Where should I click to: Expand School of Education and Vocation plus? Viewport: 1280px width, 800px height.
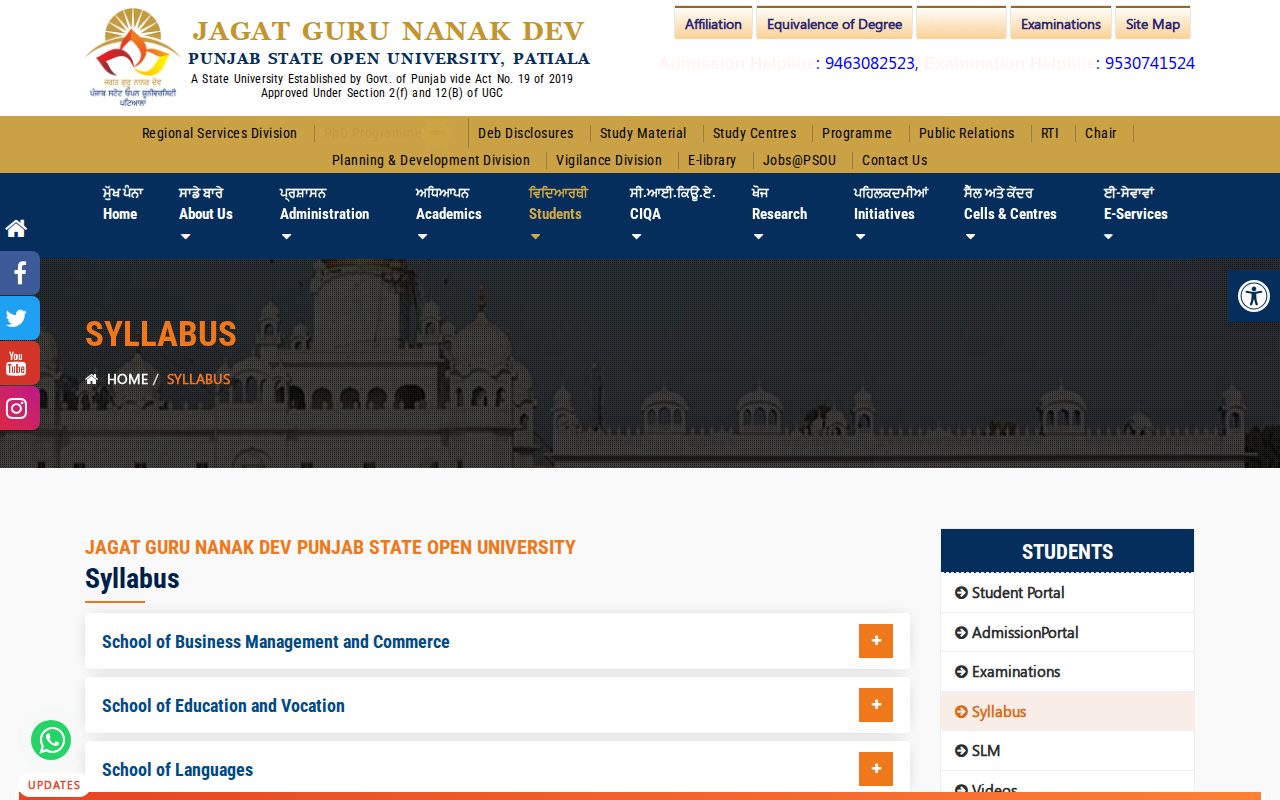[x=876, y=705]
